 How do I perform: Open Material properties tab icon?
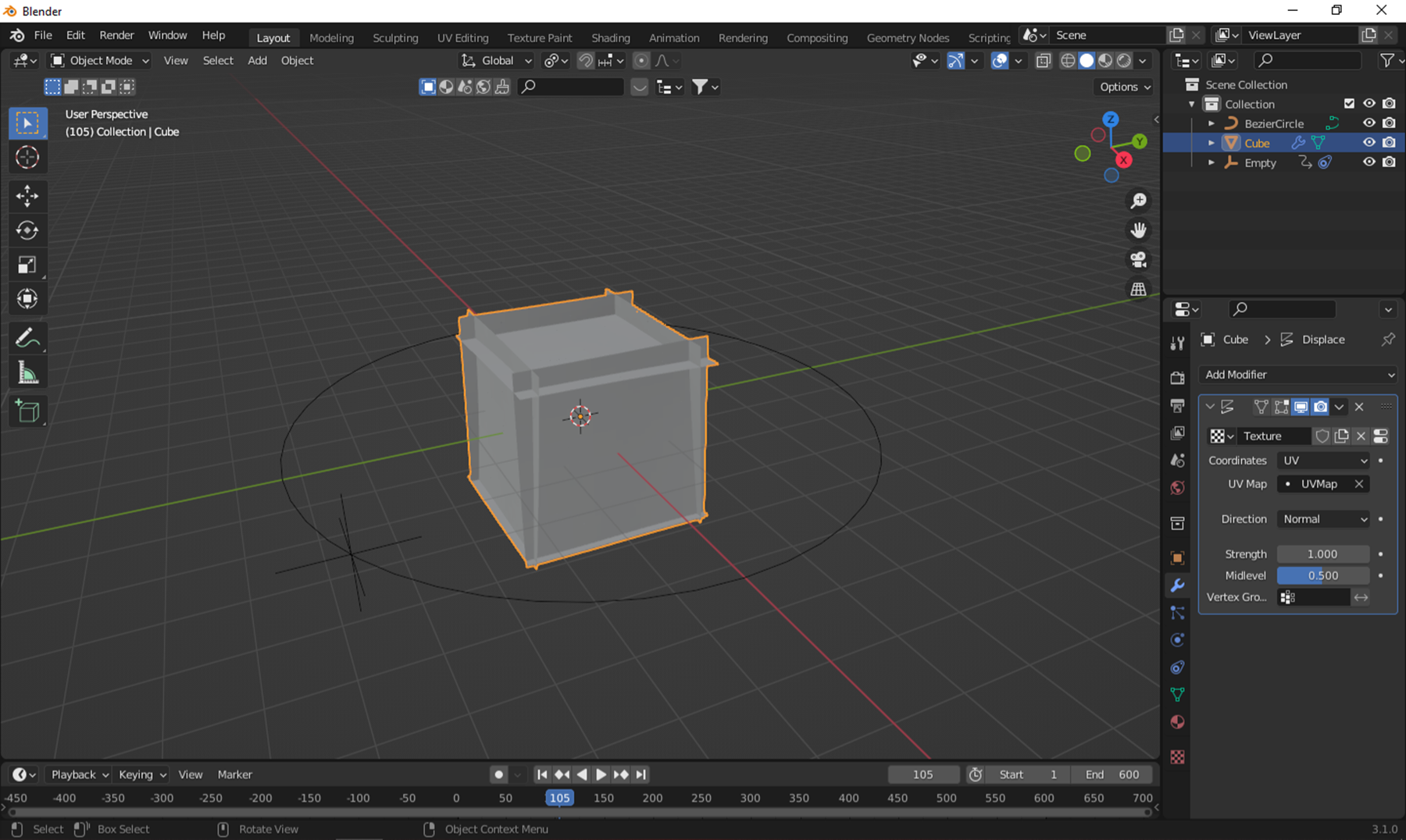[x=1177, y=722]
